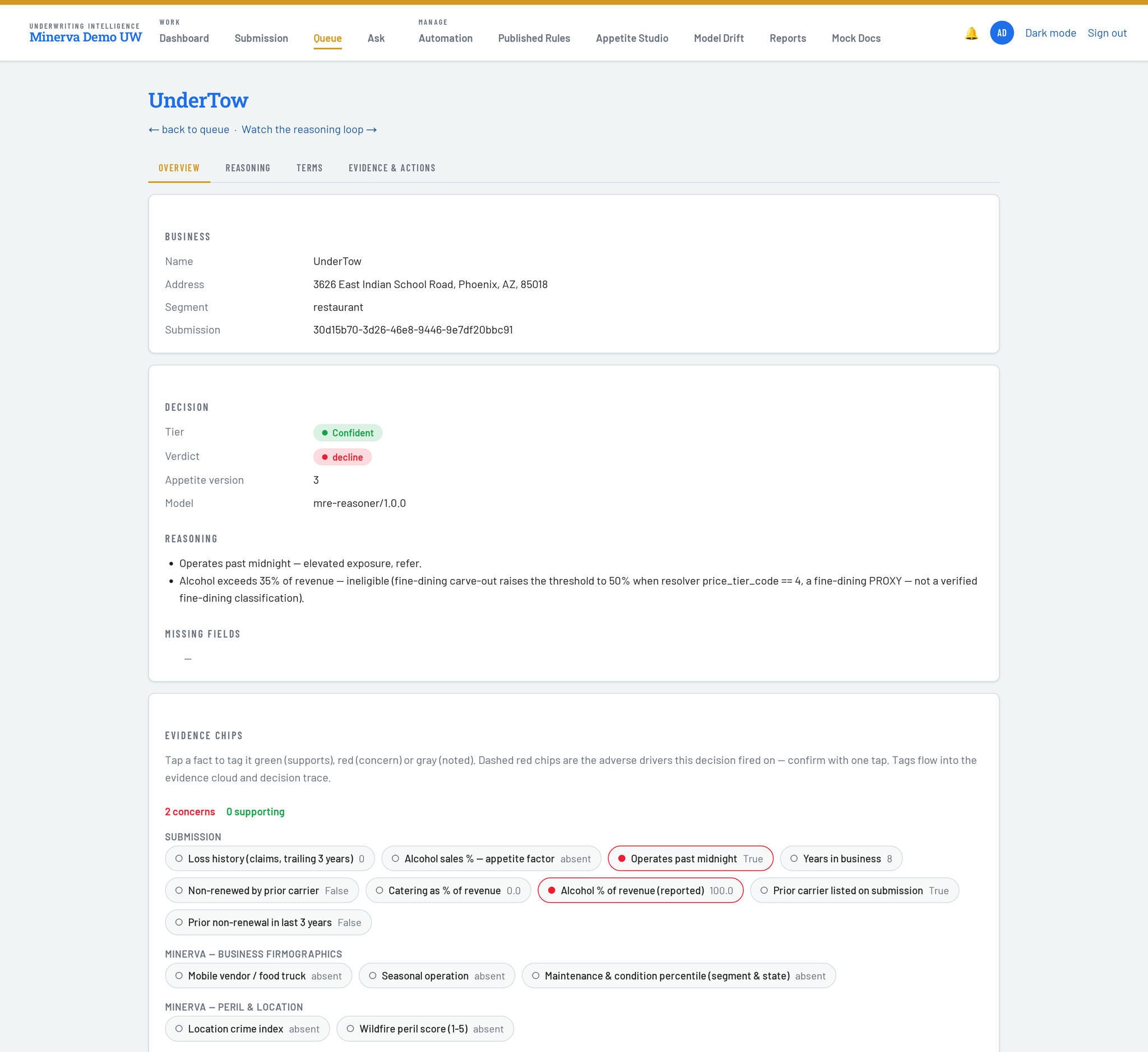Sign out of the application
The image size is (1148, 1052).
(1107, 33)
